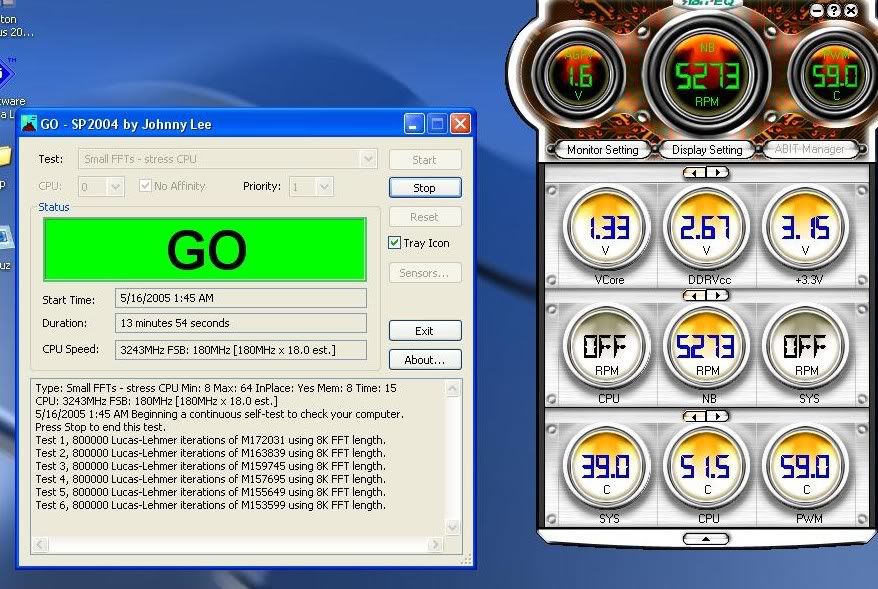Click log line 'Test 3' with M159745
Viewport: 878px width, 589px height.
coord(211,466)
